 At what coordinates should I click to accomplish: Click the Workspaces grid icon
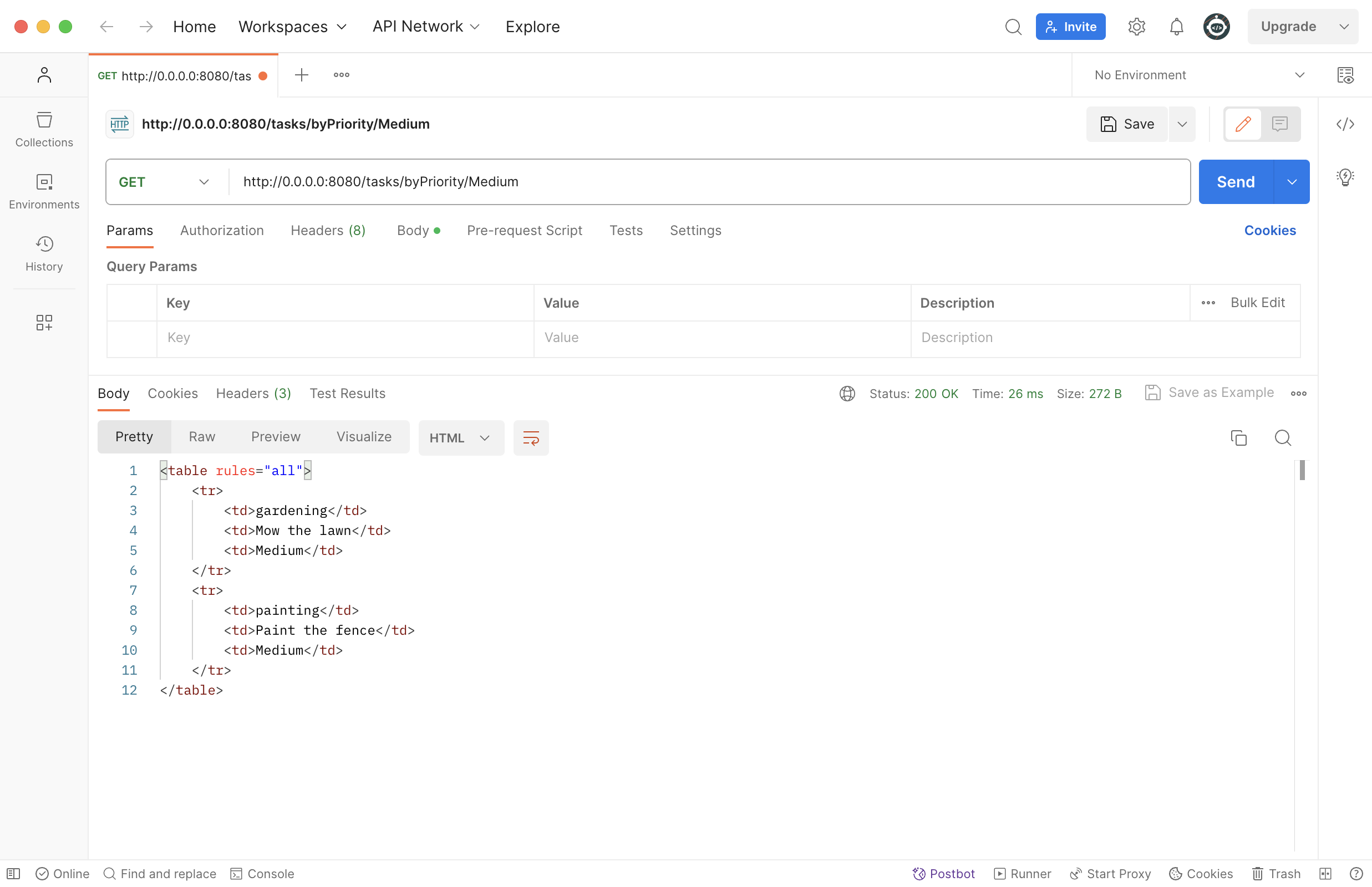pyautogui.click(x=44, y=323)
